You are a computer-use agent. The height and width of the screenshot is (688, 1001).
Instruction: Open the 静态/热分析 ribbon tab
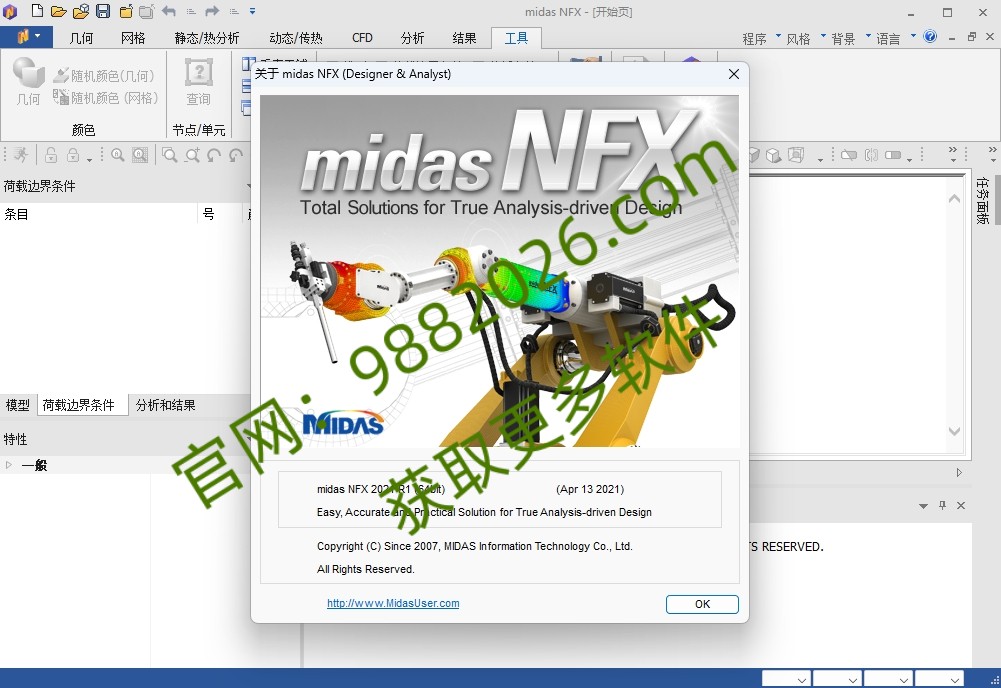[207, 38]
